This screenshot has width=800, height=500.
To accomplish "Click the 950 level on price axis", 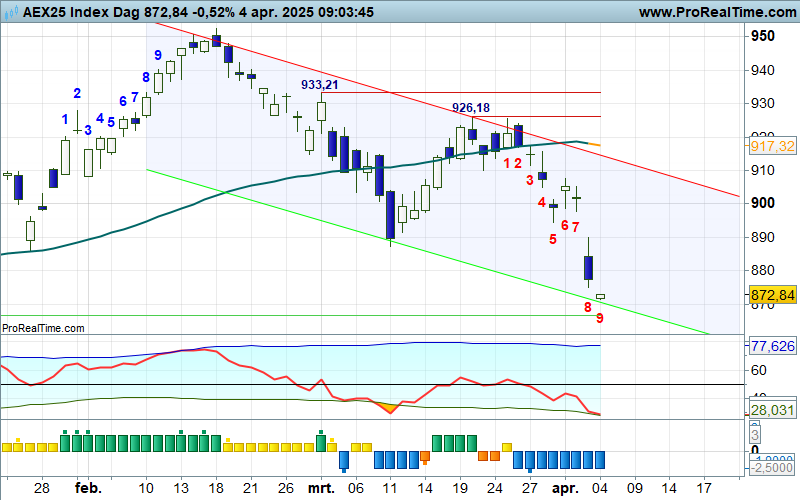I will 762,36.
